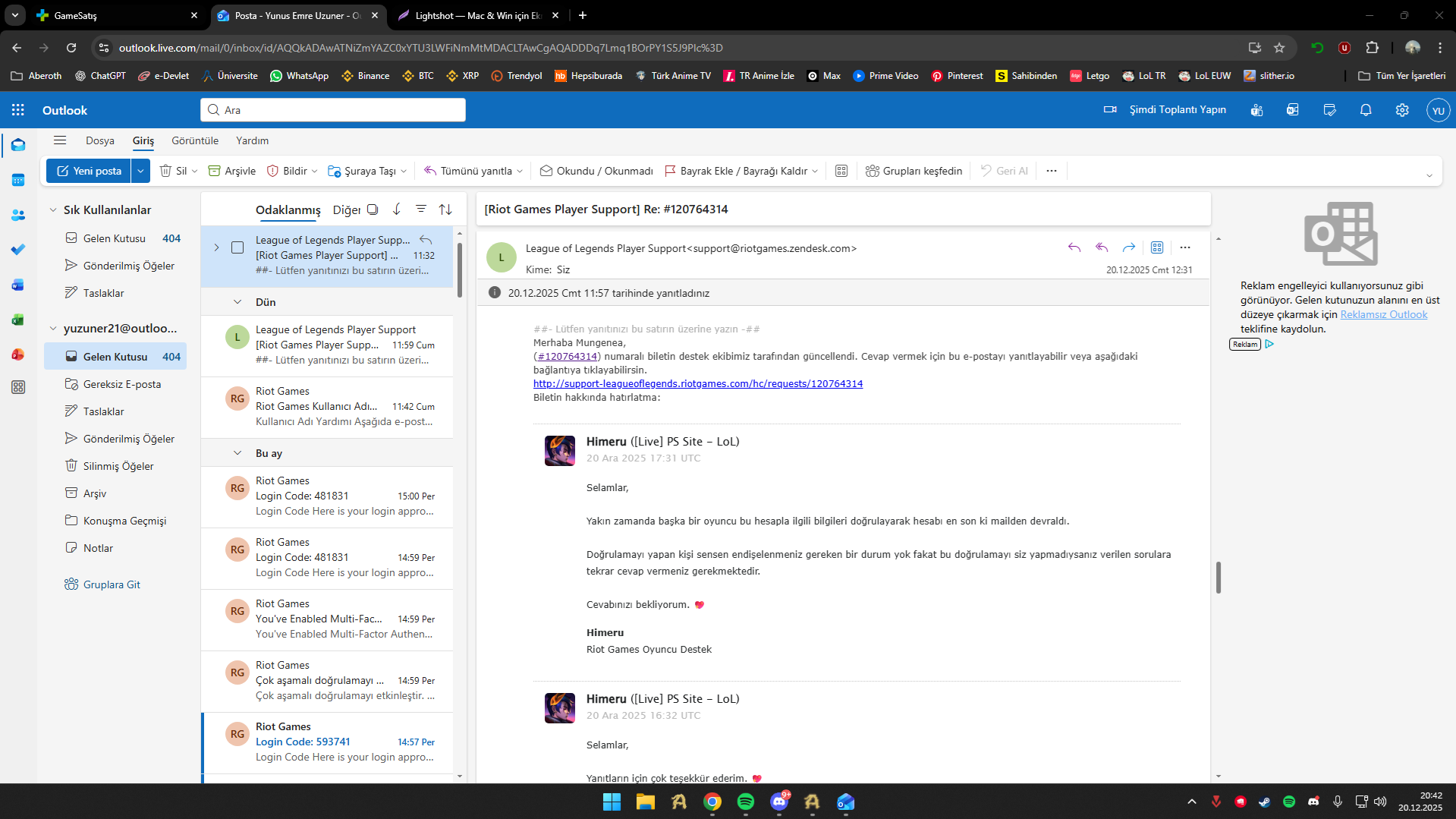Open the notifications bell
Screen dimensions: 1456x819
[x=1366, y=110]
